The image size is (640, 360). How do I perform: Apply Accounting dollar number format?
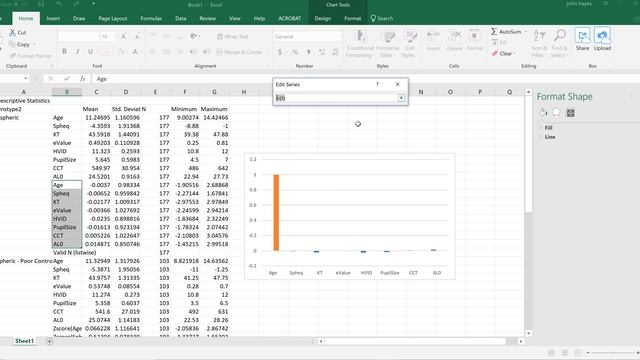click(280, 52)
